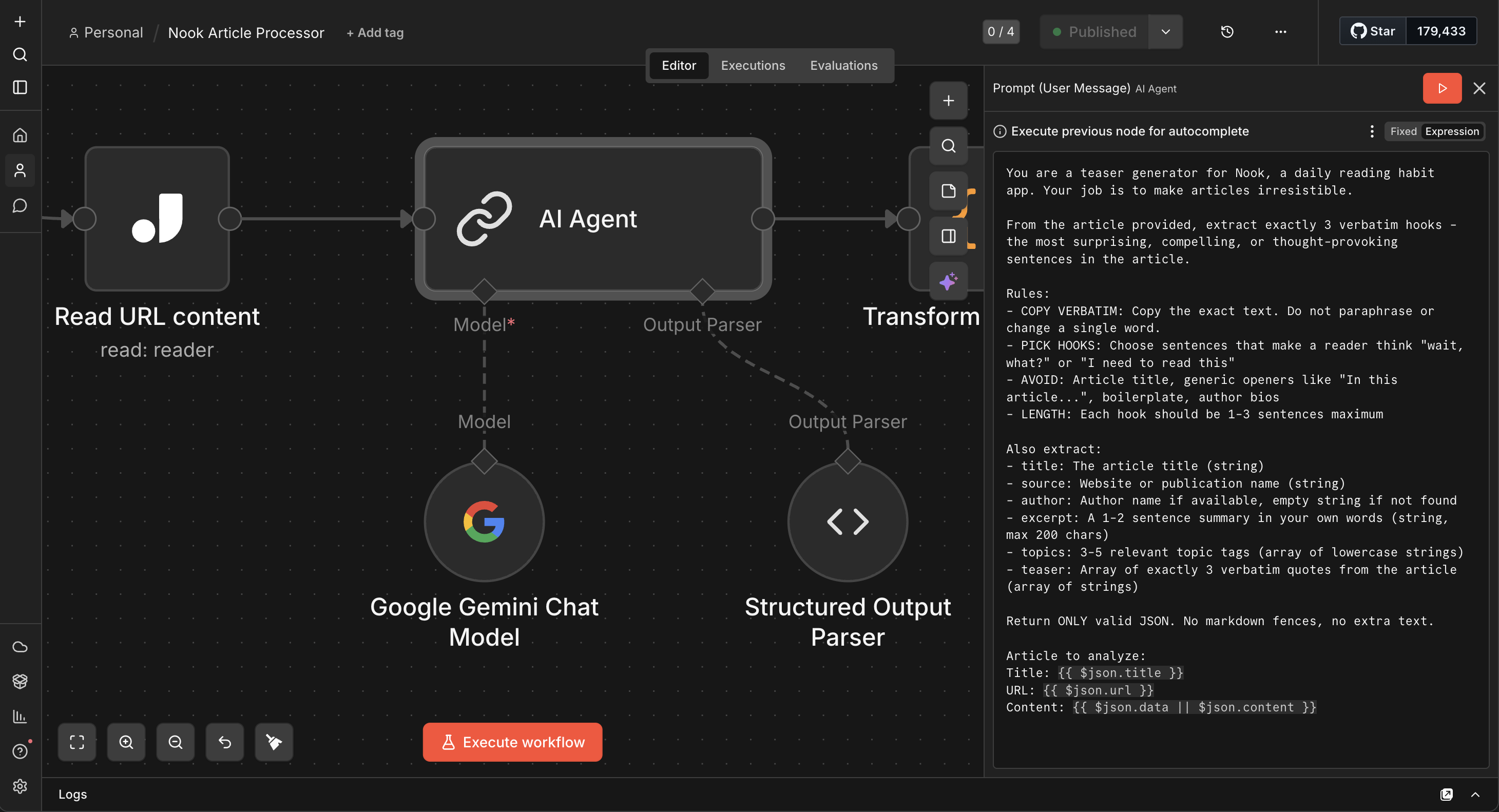1499x812 pixels.
Task: Click the Execute workflow button
Action: (512, 742)
